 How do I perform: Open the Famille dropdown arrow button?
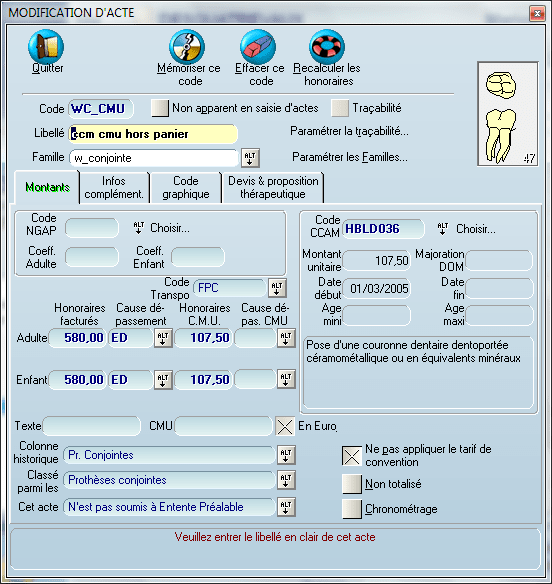pos(250,158)
